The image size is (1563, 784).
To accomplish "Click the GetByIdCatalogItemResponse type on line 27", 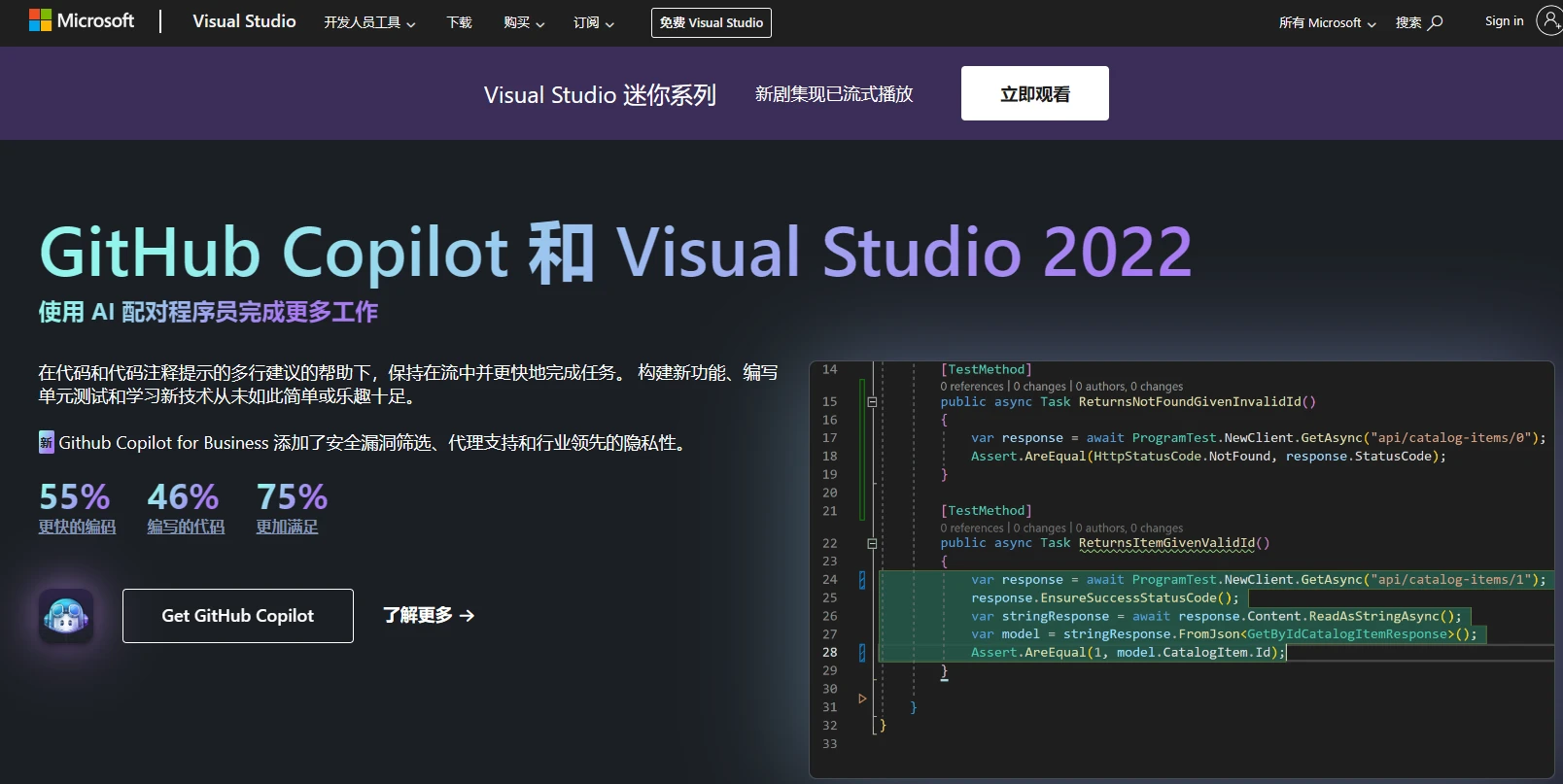I will coord(1347,634).
